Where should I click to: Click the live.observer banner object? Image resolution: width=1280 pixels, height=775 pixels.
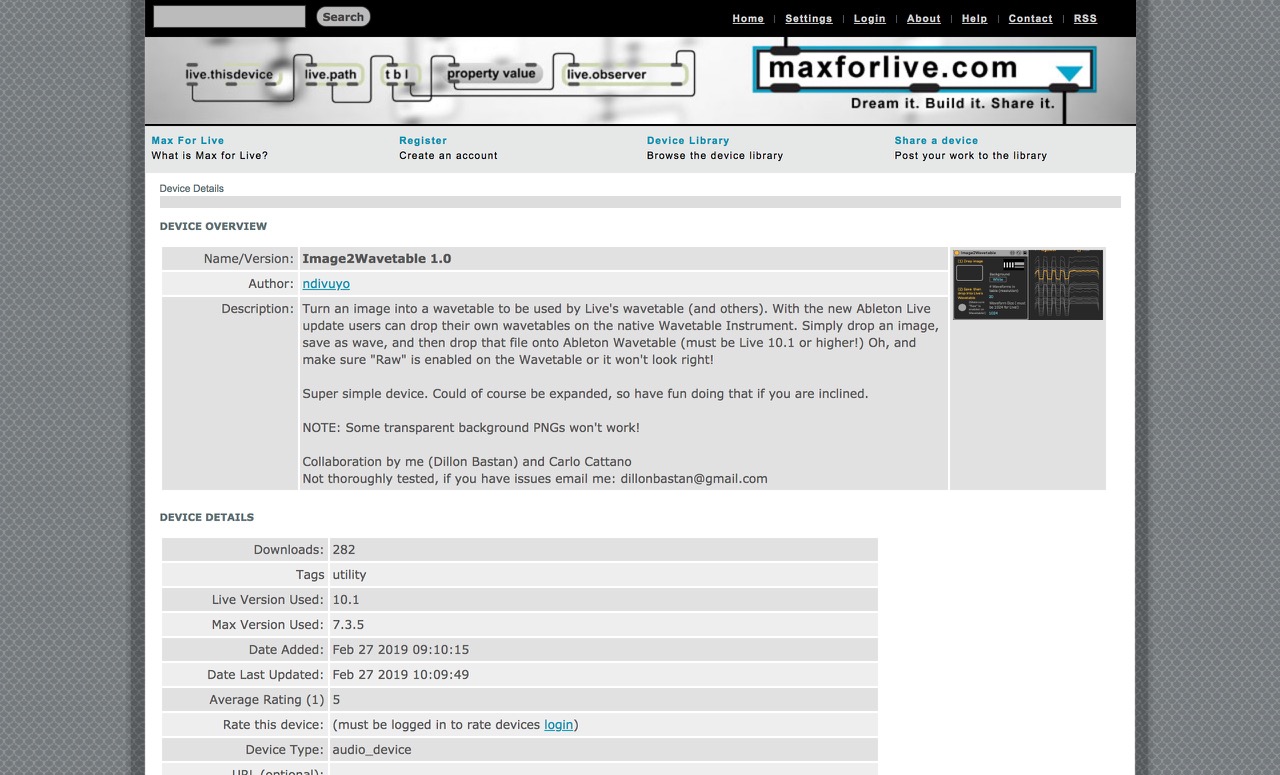(607, 74)
